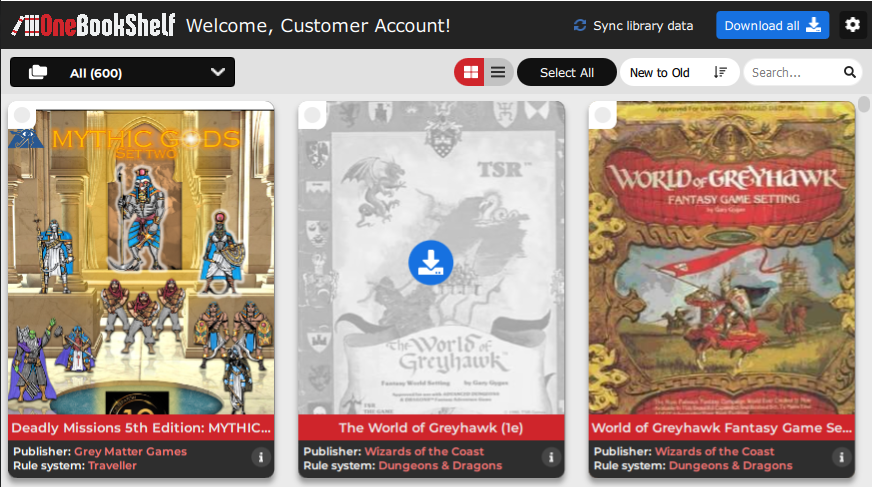Show info for Deadly Missions 5th Edition
872x487 pixels.
[259, 457]
